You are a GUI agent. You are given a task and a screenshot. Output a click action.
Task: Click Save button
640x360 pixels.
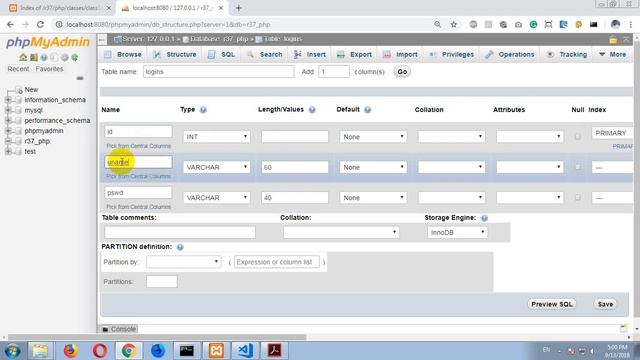[605, 304]
